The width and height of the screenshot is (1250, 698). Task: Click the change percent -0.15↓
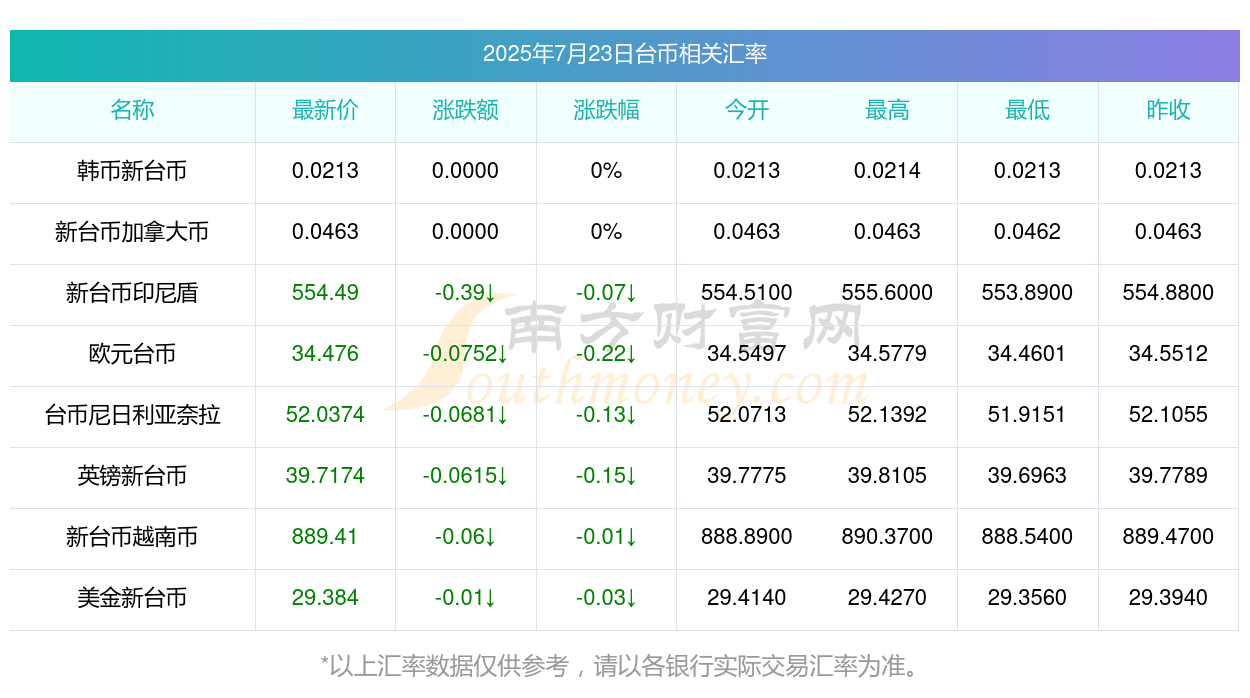pyautogui.click(x=606, y=476)
